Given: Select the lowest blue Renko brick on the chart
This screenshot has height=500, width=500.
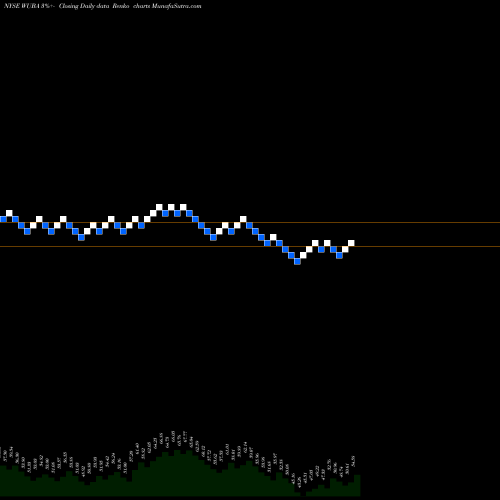Looking at the screenshot, I should click(297, 261).
